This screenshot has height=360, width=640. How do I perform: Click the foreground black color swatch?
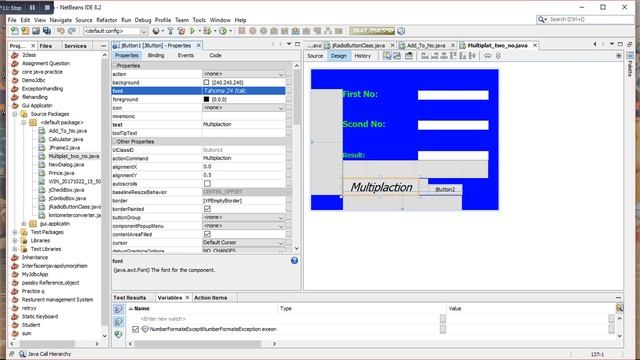pos(206,99)
